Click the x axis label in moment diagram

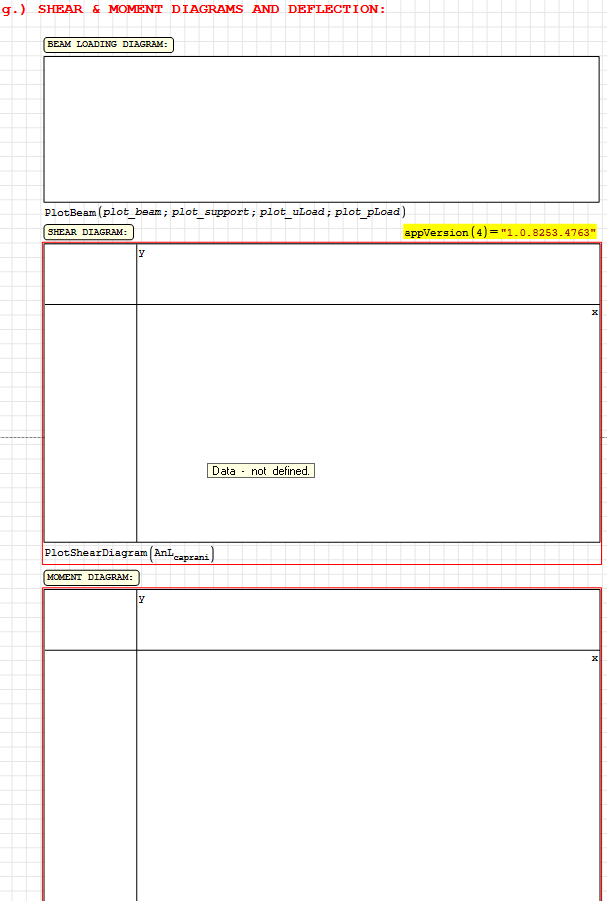(594, 658)
